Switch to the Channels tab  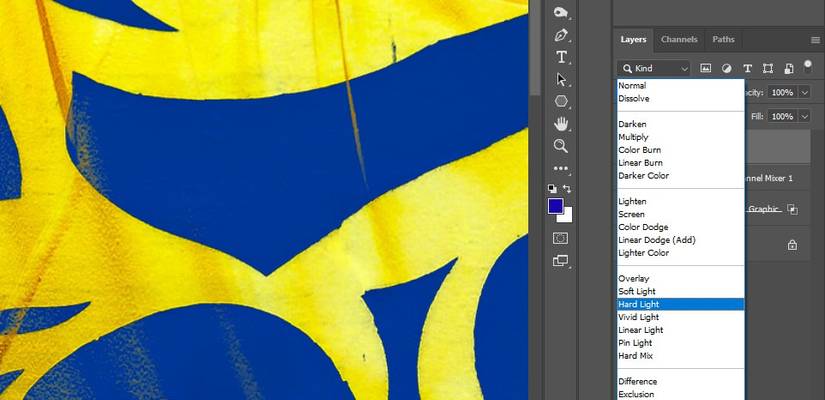679,39
